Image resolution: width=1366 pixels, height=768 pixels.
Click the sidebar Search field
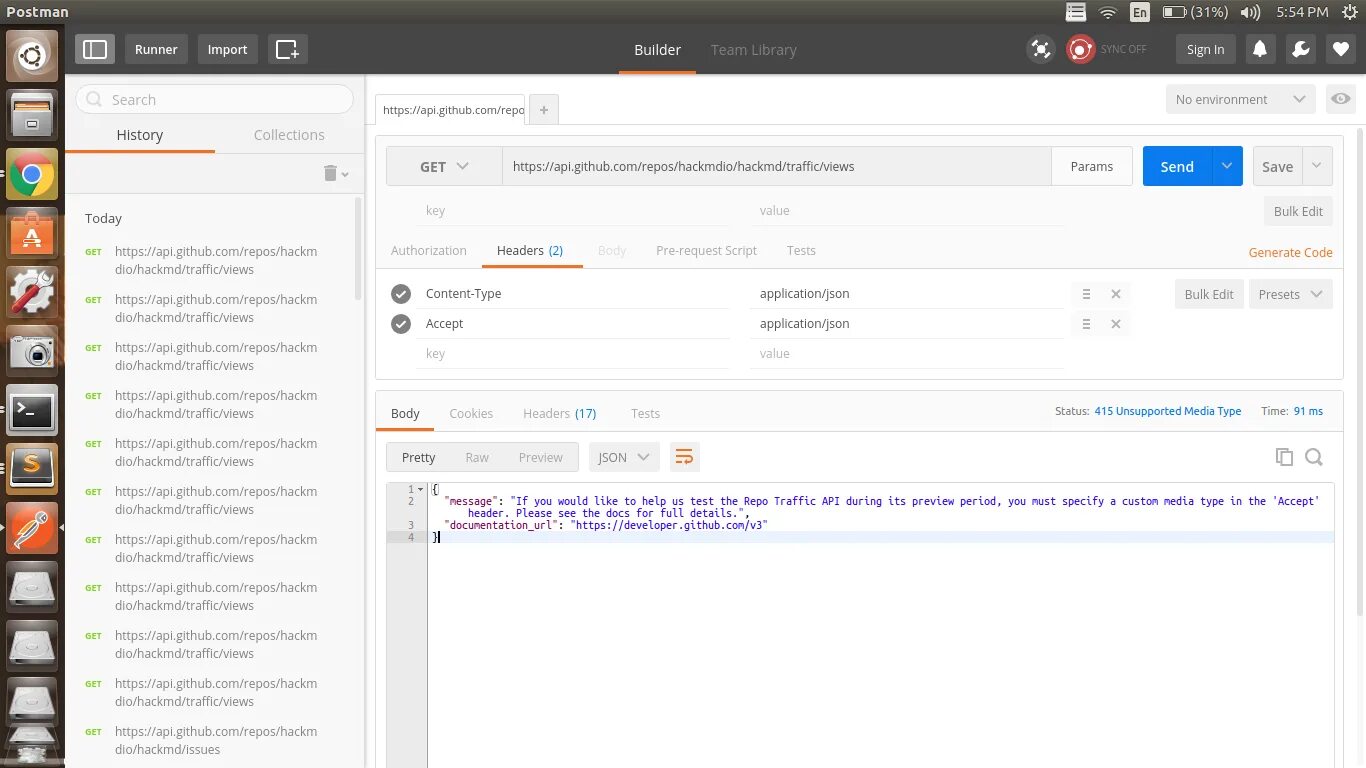215,99
